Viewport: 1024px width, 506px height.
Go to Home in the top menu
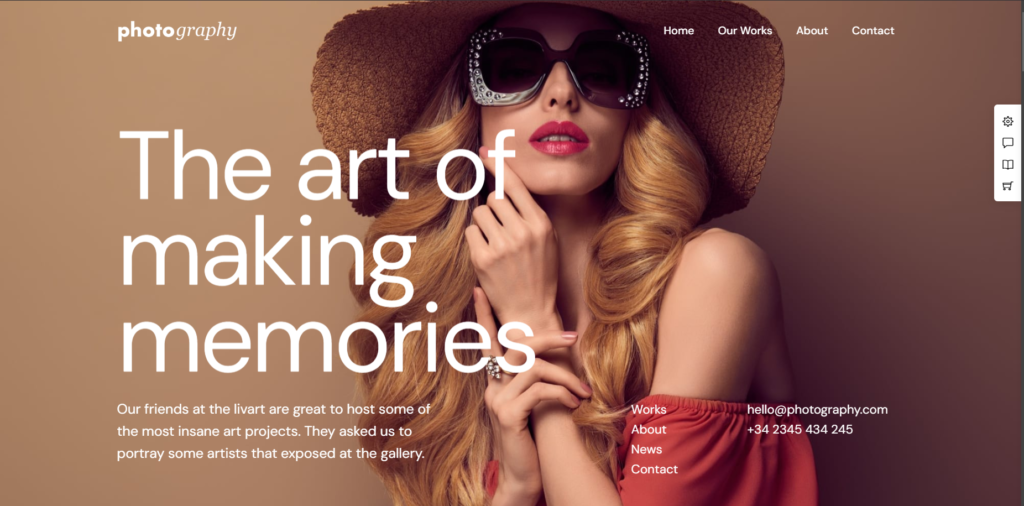[679, 31]
